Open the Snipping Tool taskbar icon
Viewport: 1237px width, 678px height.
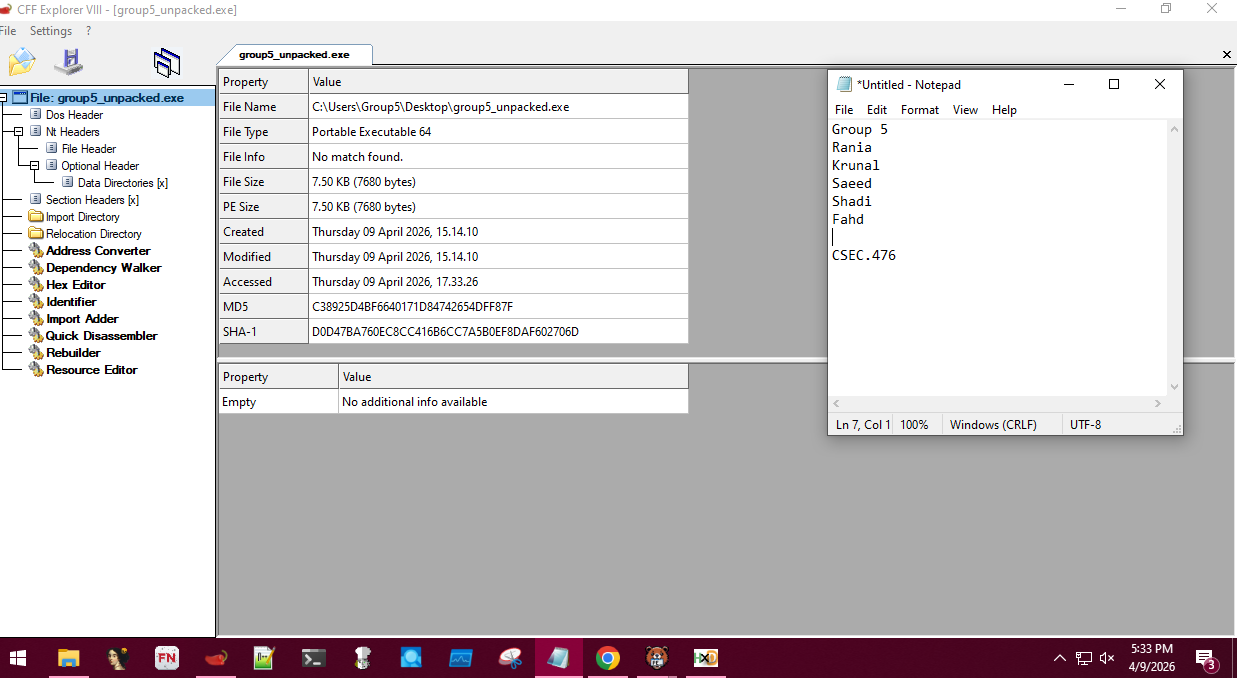pyautogui.click(x=510, y=658)
